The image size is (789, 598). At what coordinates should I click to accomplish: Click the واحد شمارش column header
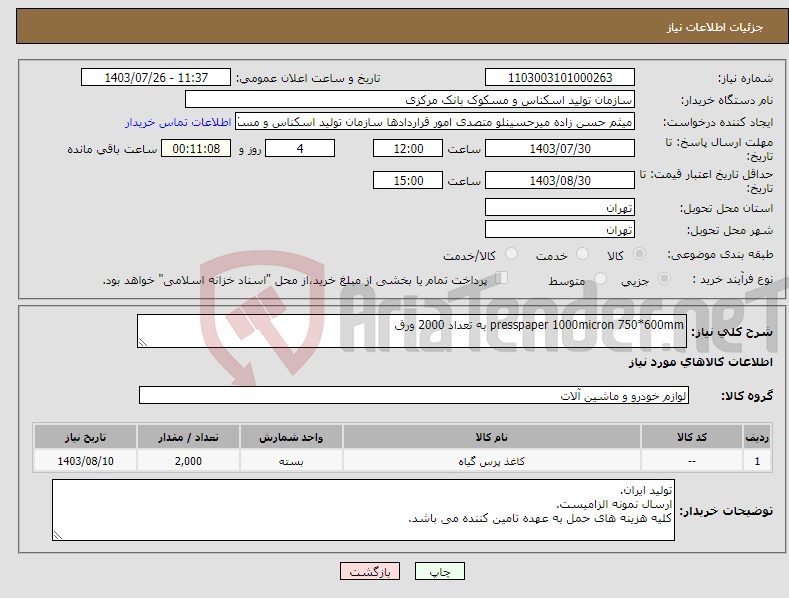[x=291, y=437]
